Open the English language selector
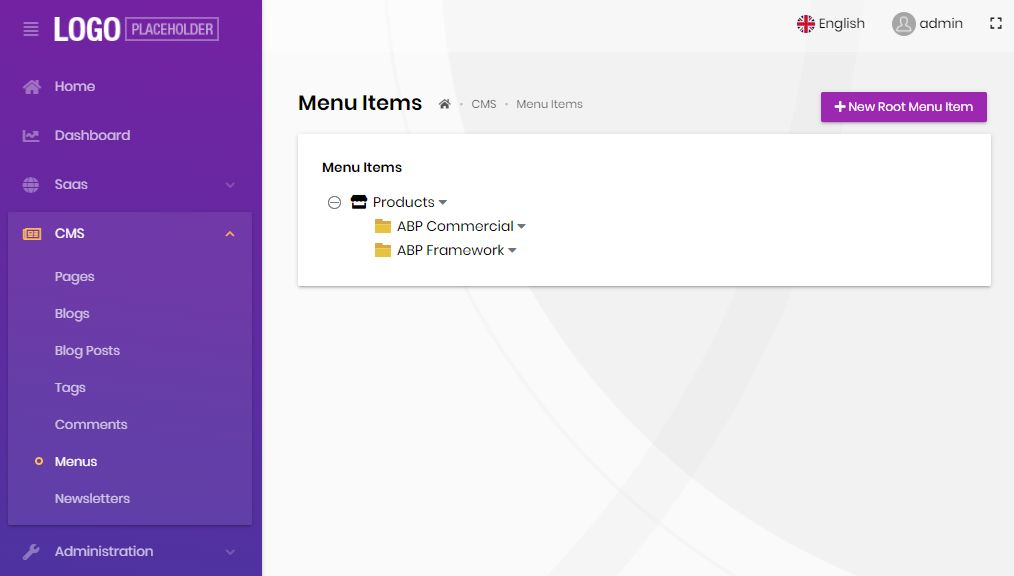The width and height of the screenshot is (1014, 576). 831,24
